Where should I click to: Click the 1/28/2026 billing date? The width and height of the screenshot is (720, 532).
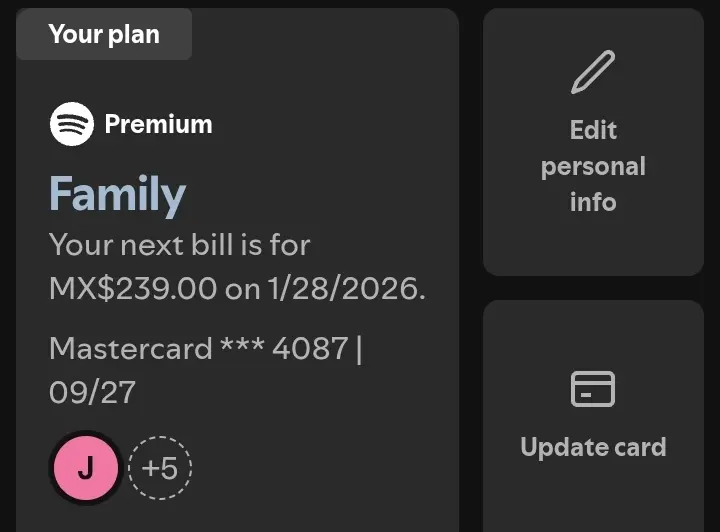[347, 288]
